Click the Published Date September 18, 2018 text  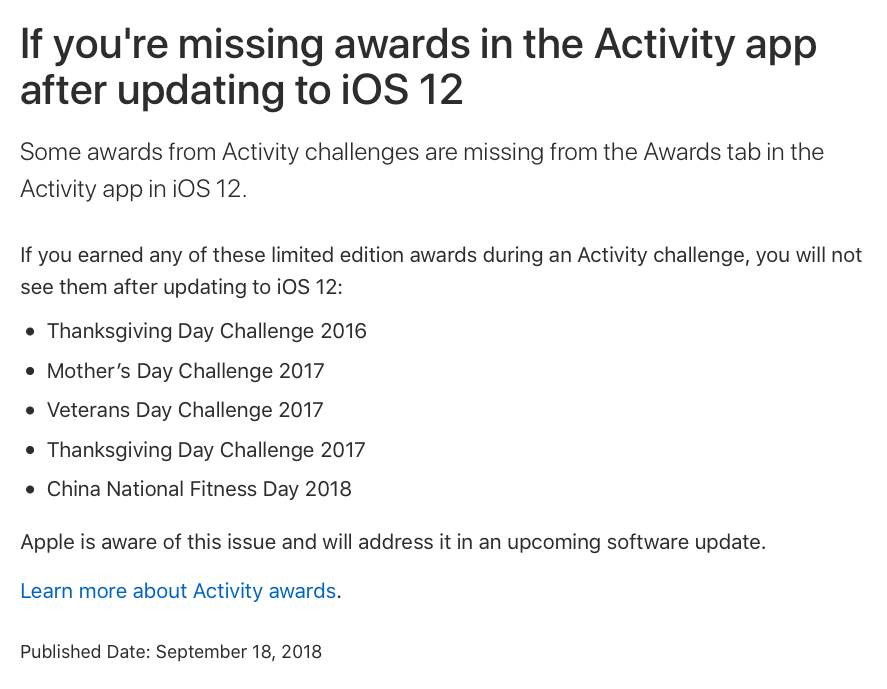[171, 652]
